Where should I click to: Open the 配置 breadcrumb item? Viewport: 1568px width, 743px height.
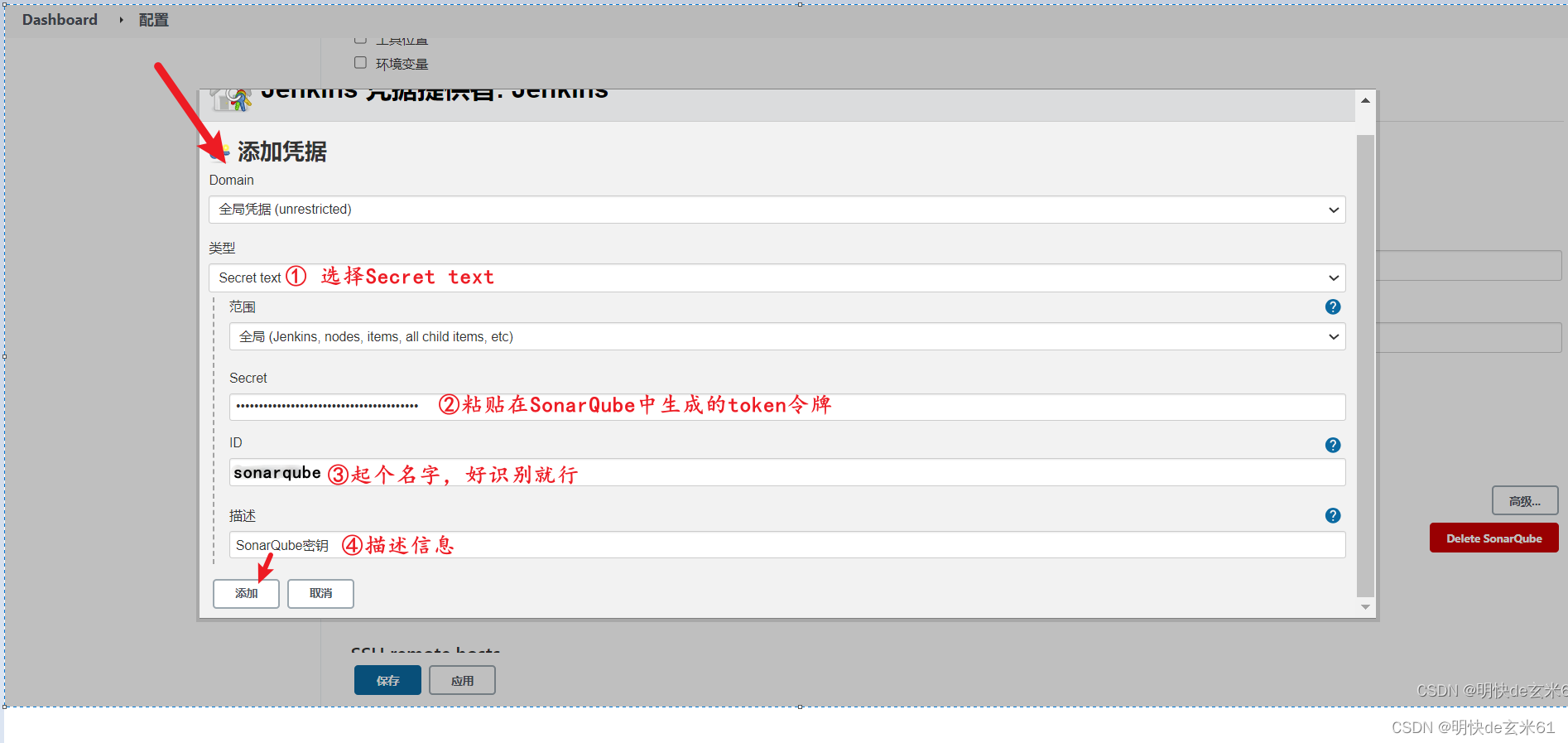coord(153,20)
